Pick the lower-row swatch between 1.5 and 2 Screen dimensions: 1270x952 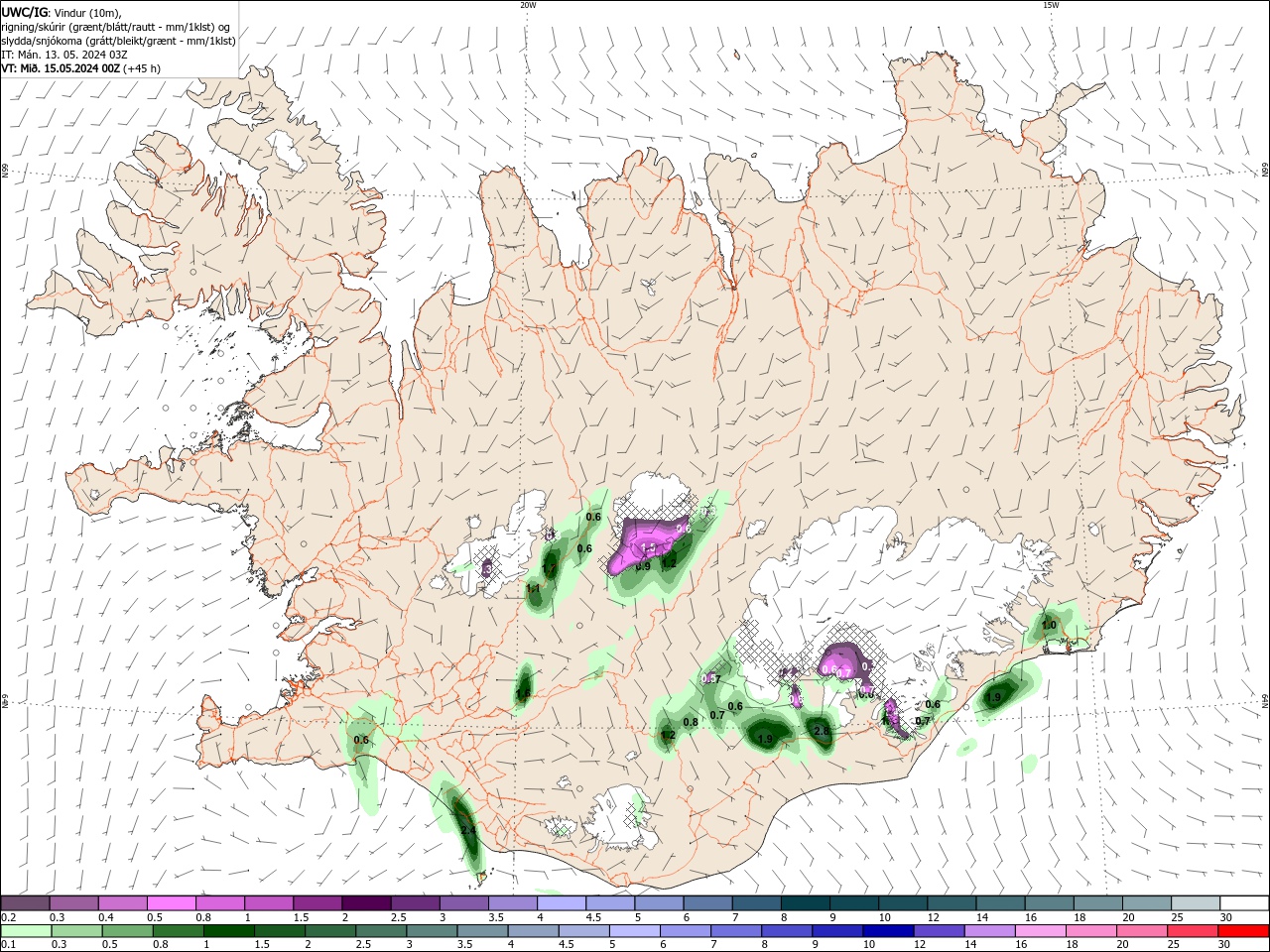(x=279, y=931)
